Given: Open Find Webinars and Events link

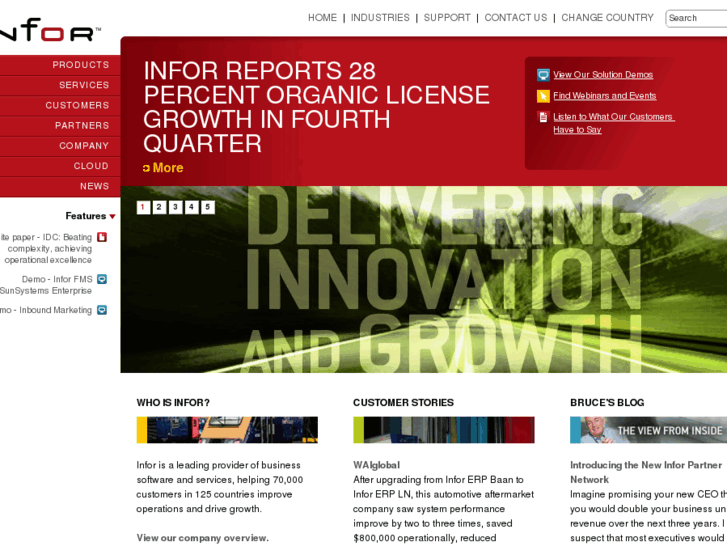Looking at the screenshot, I should tap(605, 96).
